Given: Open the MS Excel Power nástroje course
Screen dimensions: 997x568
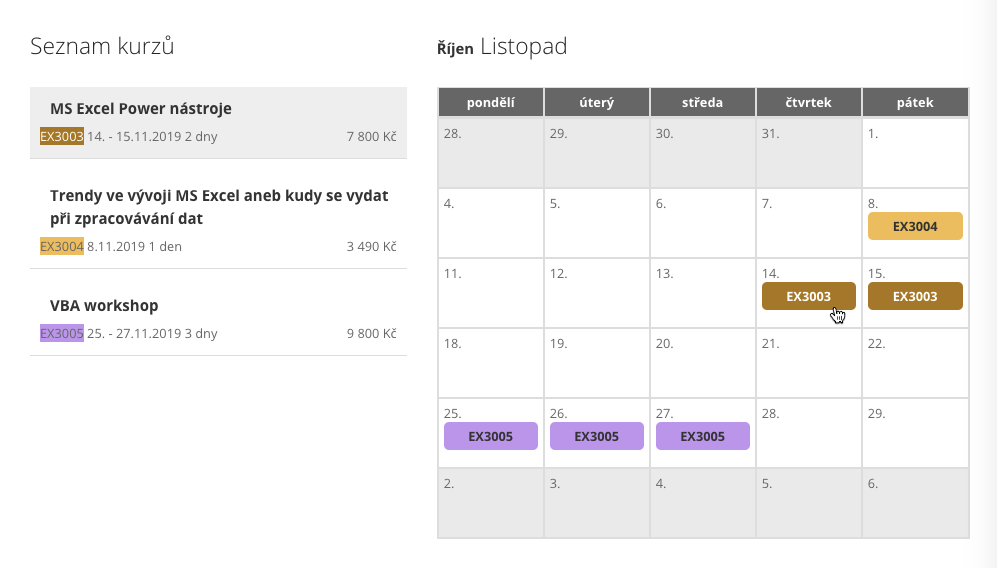Looking at the screenshot, I should coord(141,109).
